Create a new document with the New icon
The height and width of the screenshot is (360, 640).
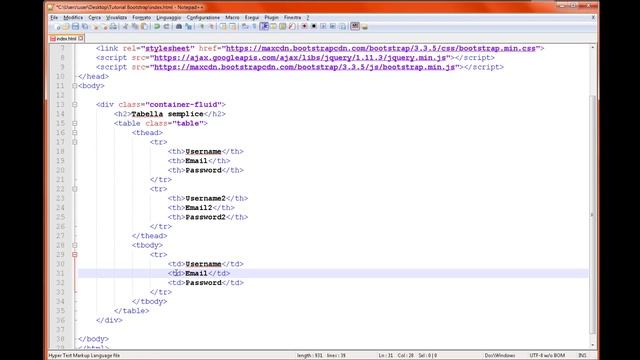pos(58,27)
